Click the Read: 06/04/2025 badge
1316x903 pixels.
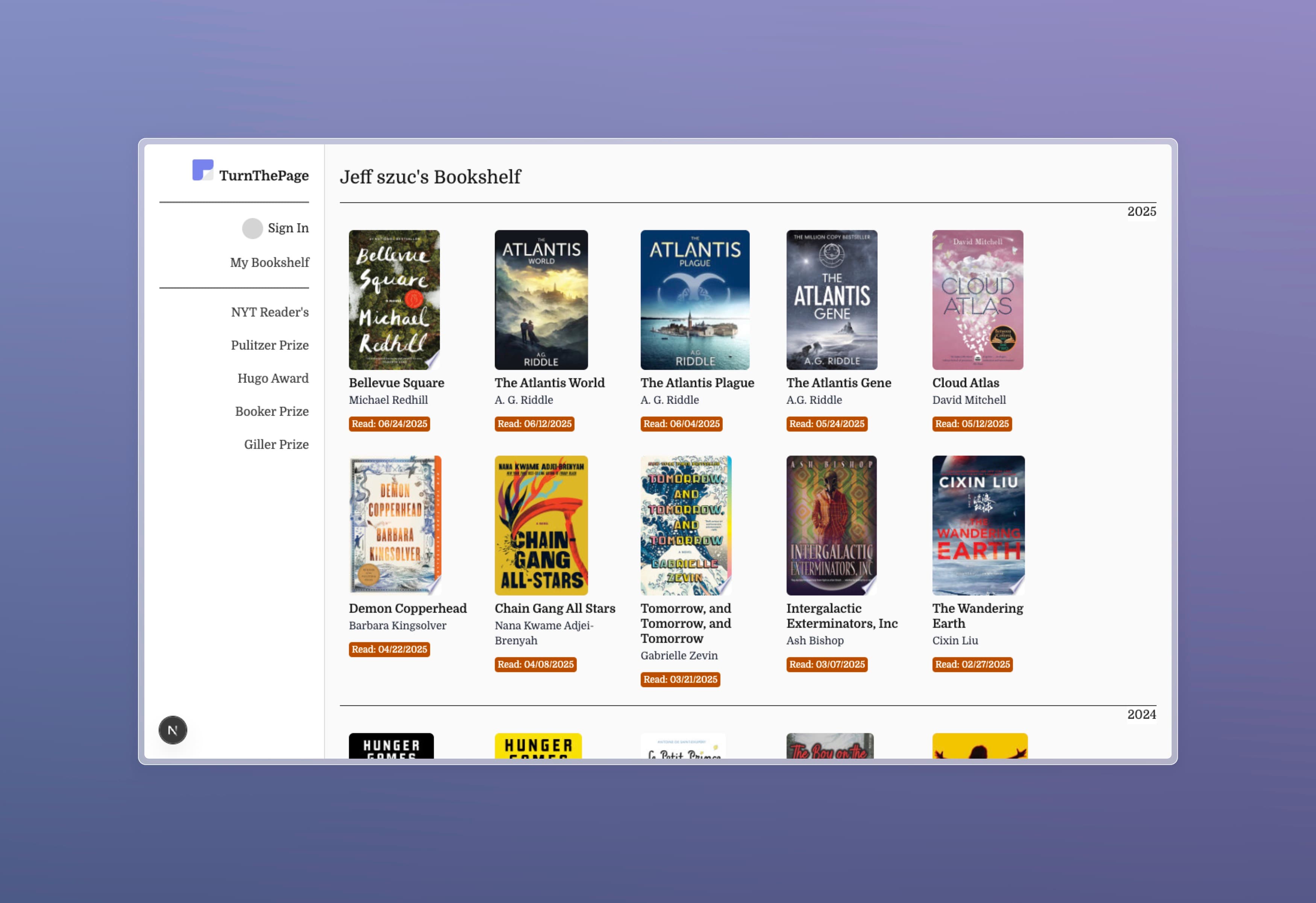tap(681, 423)
